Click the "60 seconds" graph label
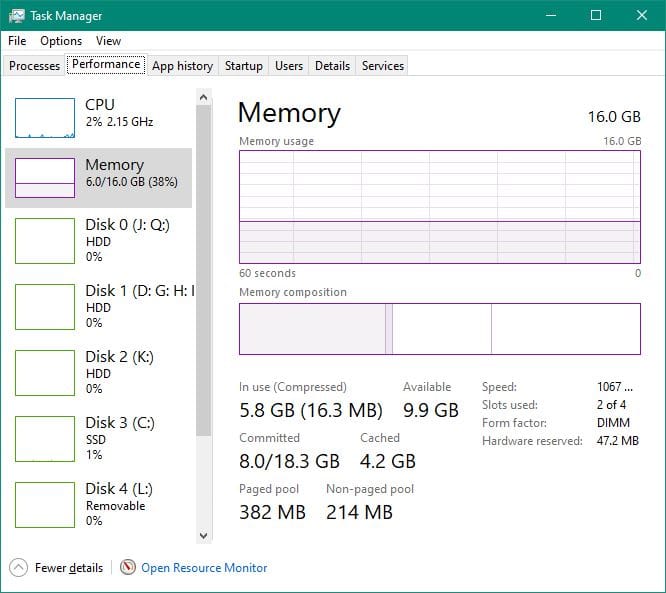The height and width of the screenshot is (593, 666). pos(267,273)
